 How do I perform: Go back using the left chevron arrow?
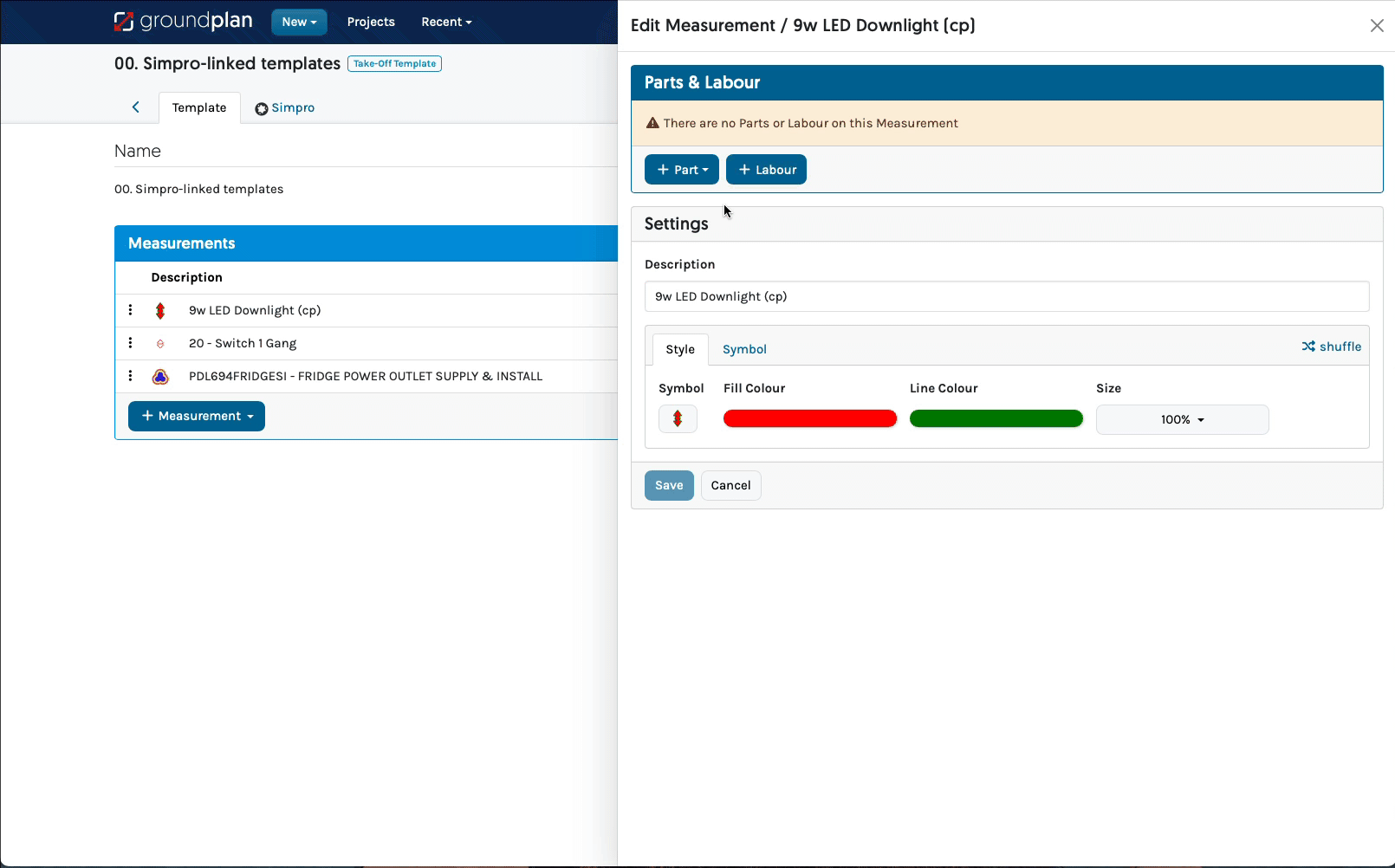135,107
